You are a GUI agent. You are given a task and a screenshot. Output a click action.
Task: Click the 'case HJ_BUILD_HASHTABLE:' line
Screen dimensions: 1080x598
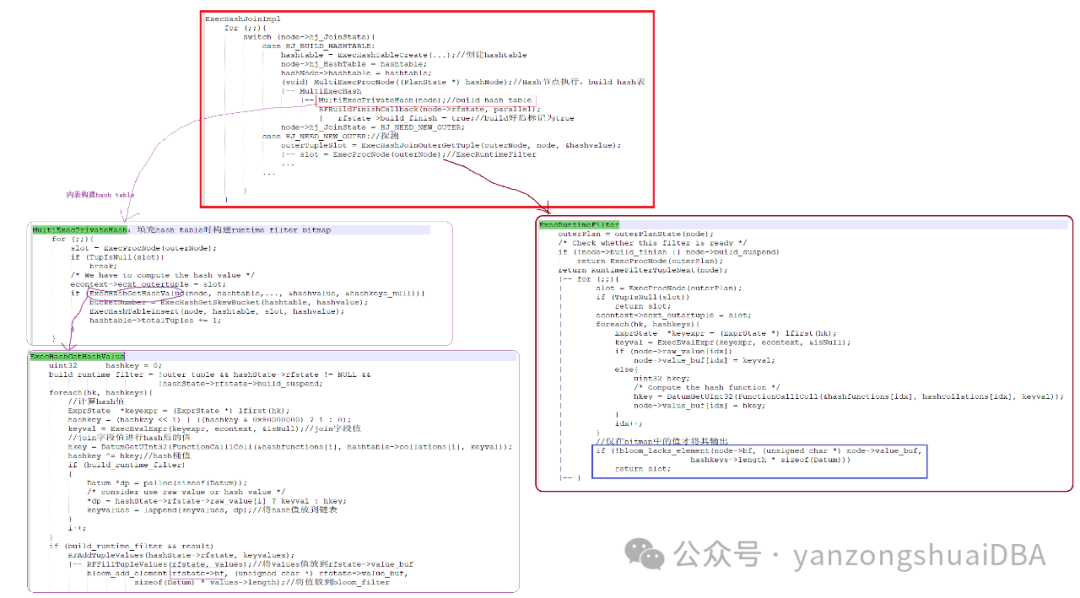click(x=318, y=45)
